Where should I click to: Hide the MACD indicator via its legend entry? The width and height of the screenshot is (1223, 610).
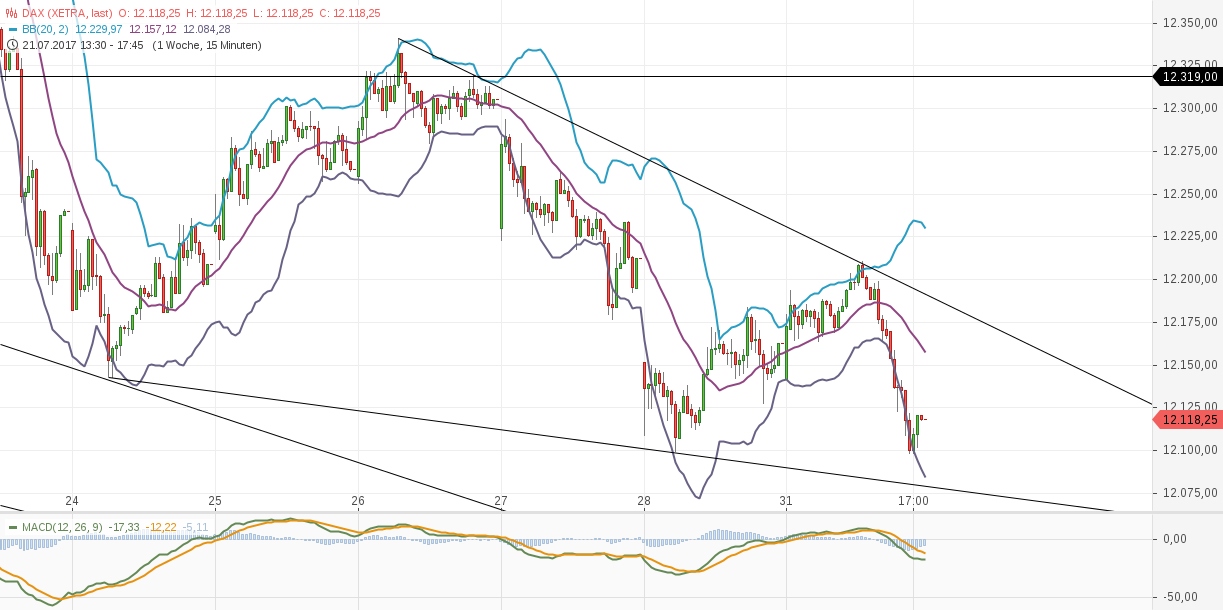60,525
